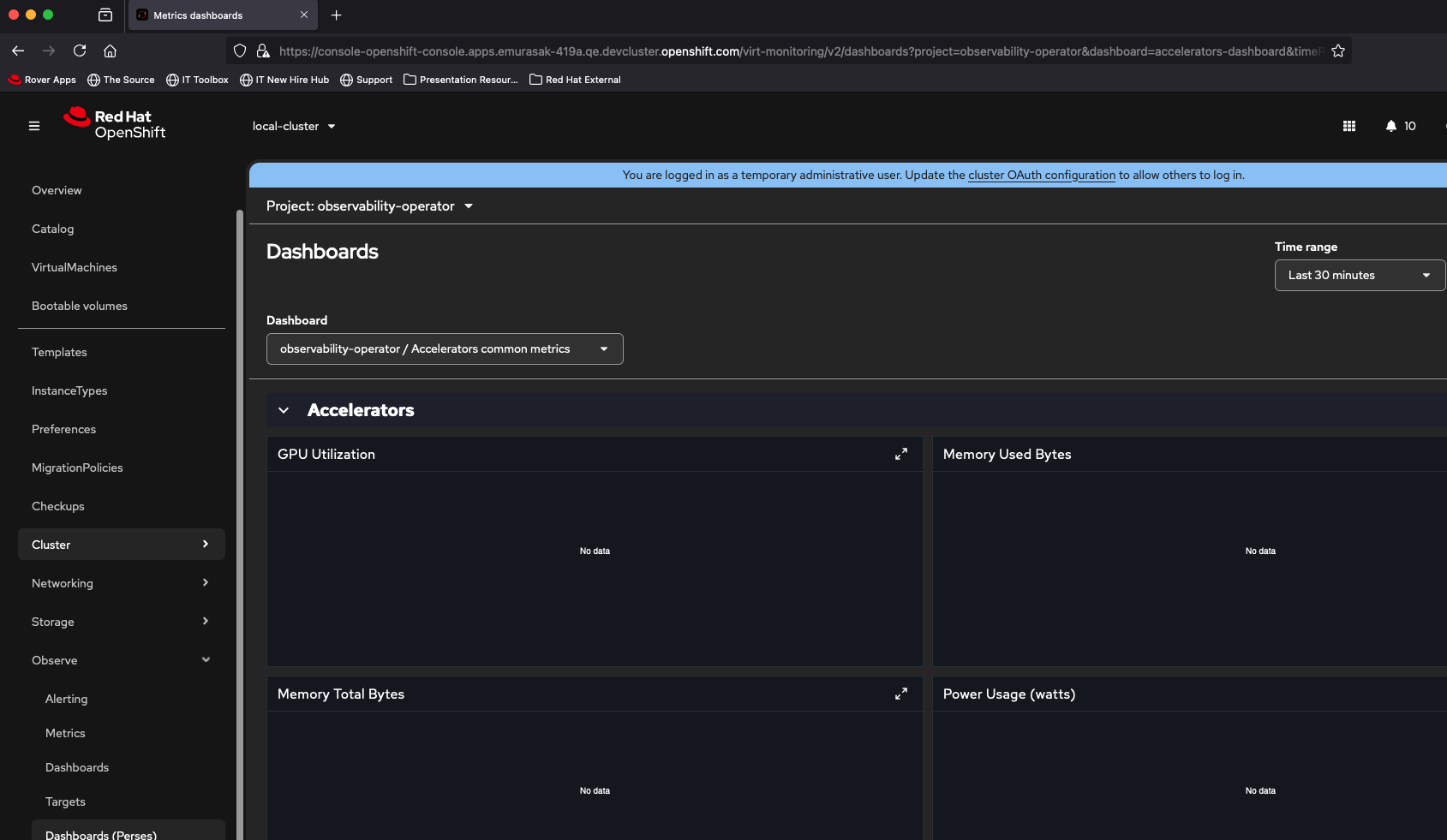Open Bootable volumes
Screen dimensions: 1447x840
[80, 306]
